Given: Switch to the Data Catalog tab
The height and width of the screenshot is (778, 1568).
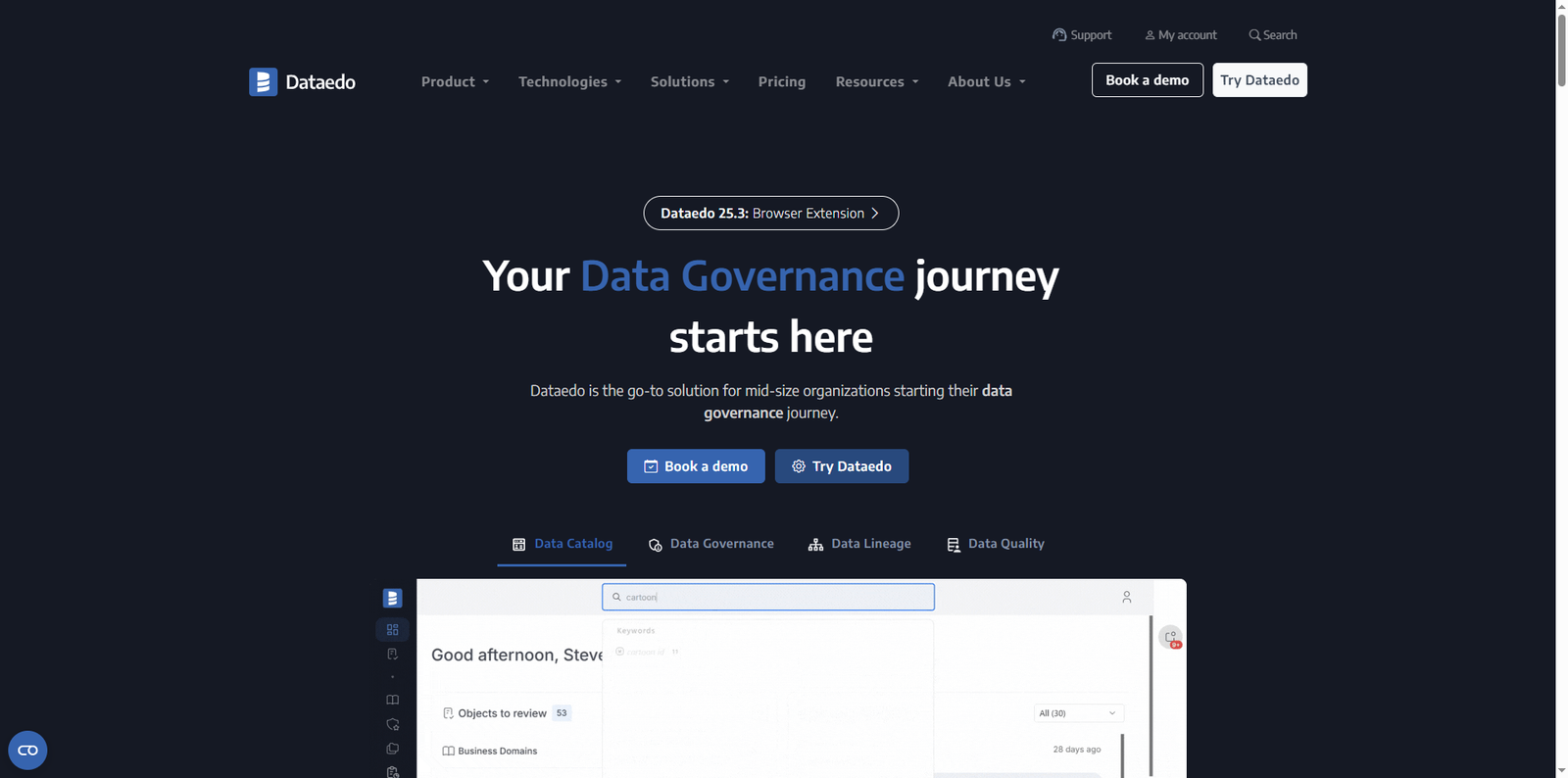Looking at the screenshot, I should (562, 544).
